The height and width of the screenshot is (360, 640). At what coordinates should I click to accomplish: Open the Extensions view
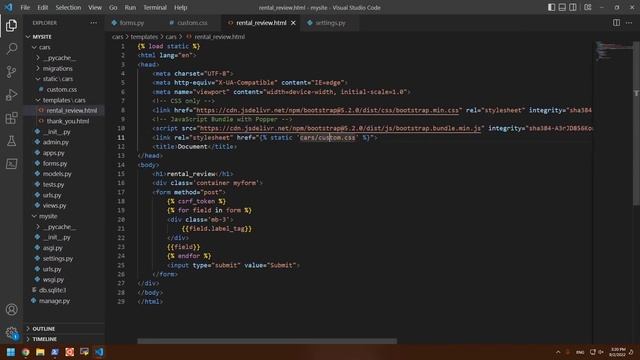tap(11, 118)
